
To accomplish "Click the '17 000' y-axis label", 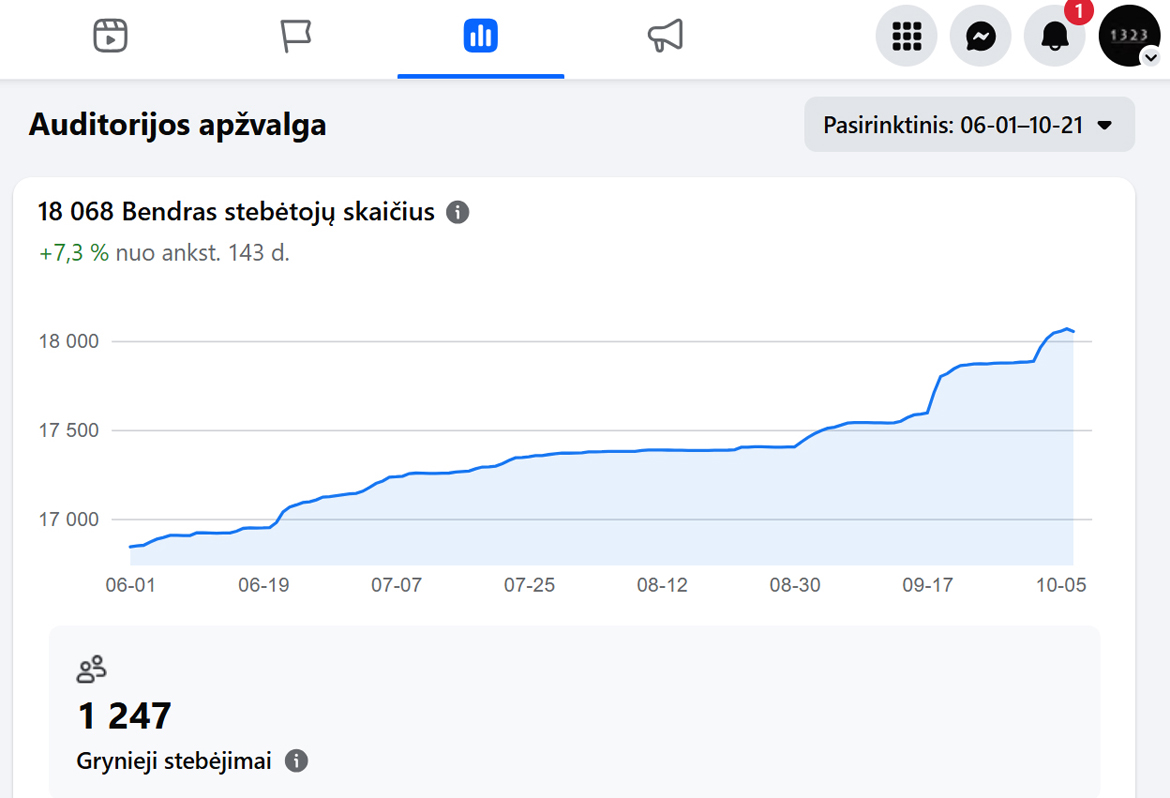I will (69, 520).
